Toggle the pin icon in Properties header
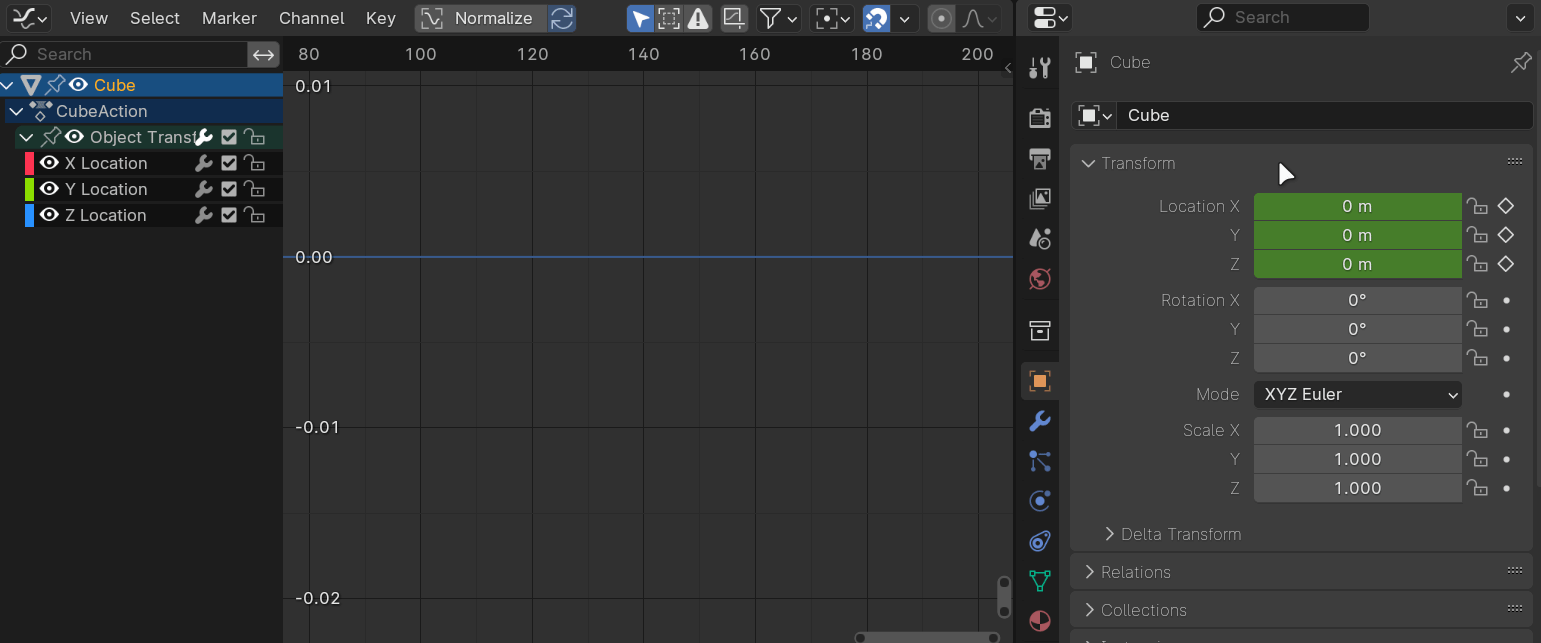The height and width of the screenshot is (643, 1541). tap(1520, 63)
